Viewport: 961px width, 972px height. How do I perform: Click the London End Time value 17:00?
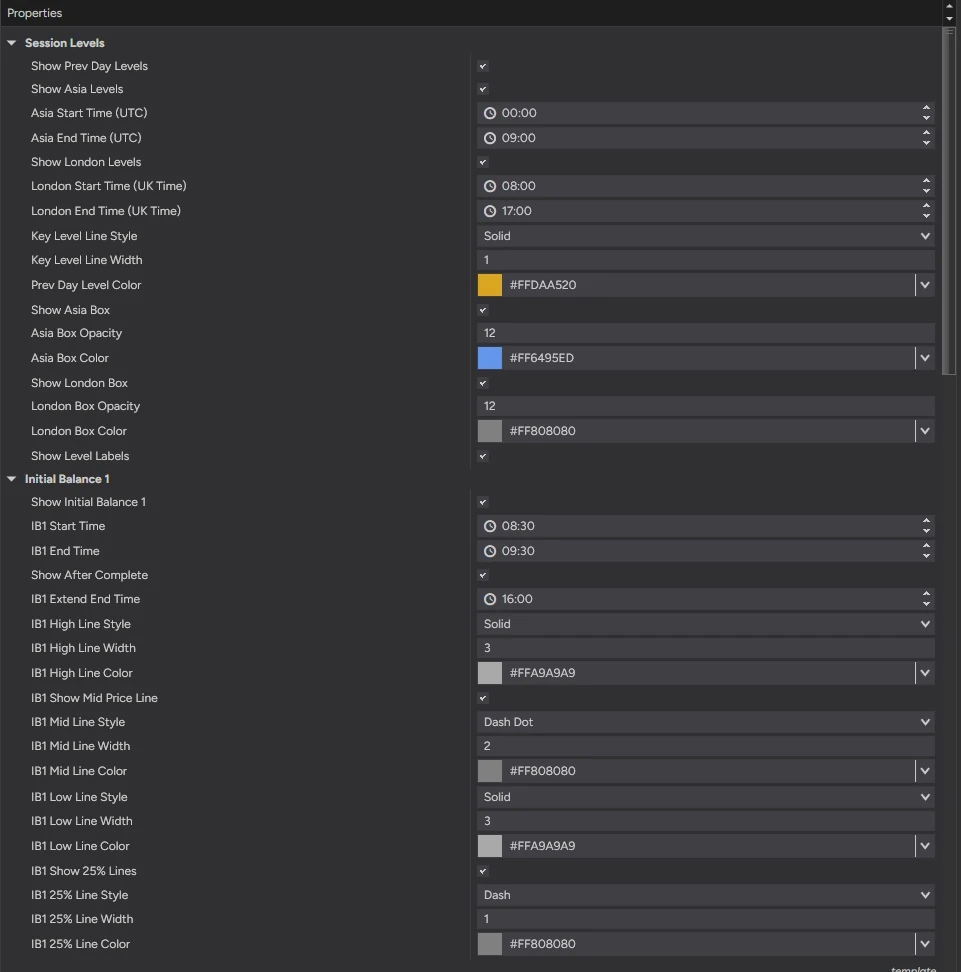coord(516,211)
